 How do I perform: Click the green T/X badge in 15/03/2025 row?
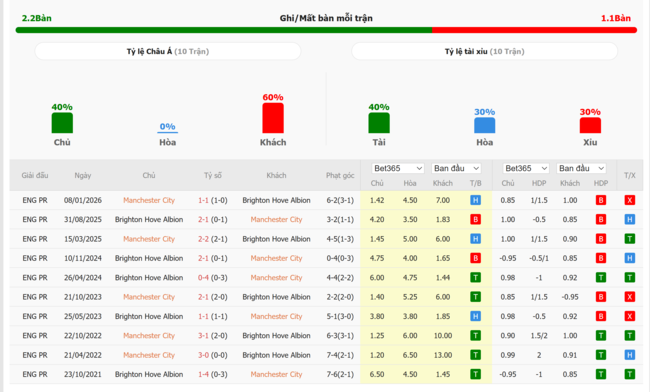coord(630,239)
